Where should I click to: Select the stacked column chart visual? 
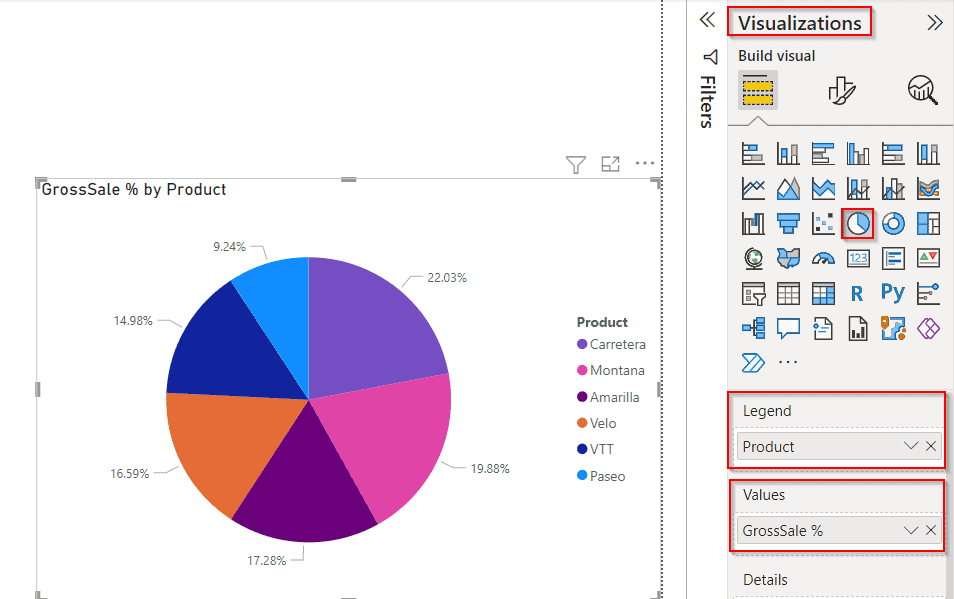point(788,154)
